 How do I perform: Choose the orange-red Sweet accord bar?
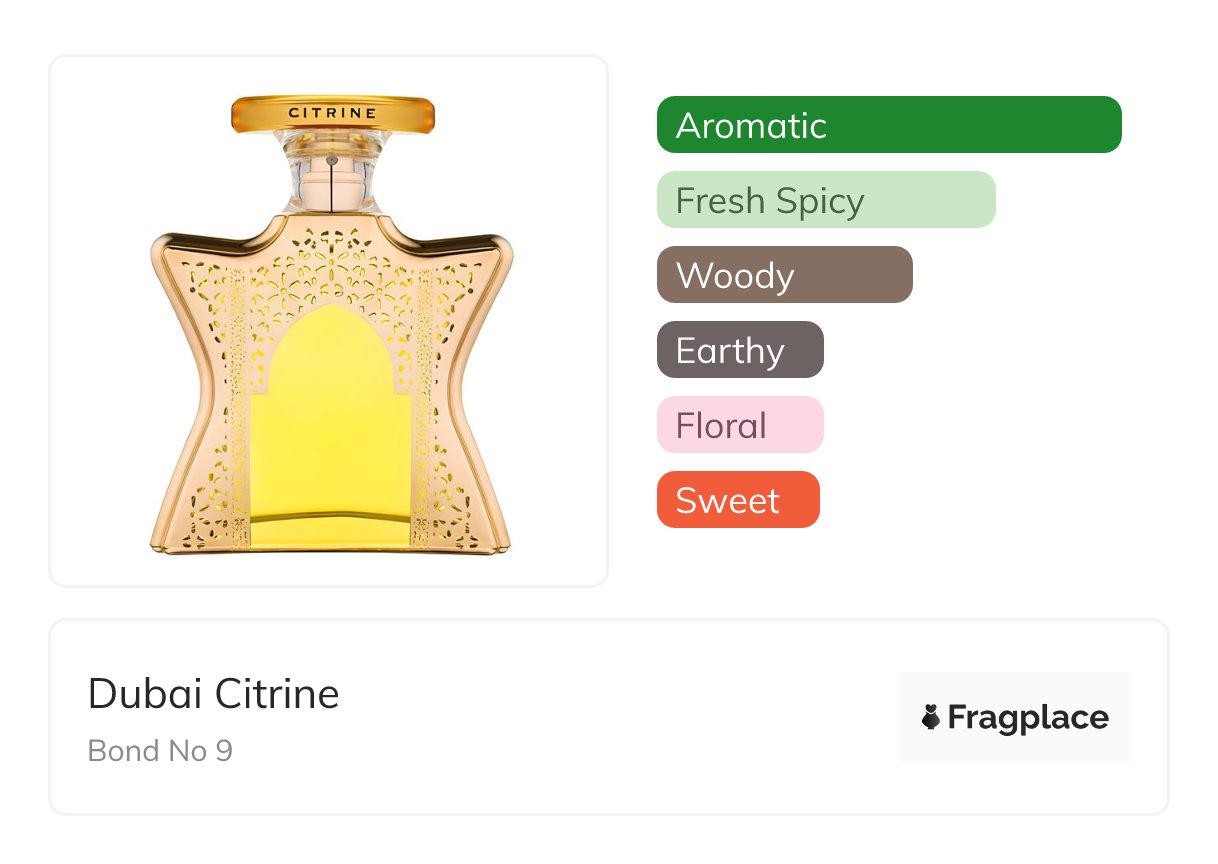click(x=738, y=500)
